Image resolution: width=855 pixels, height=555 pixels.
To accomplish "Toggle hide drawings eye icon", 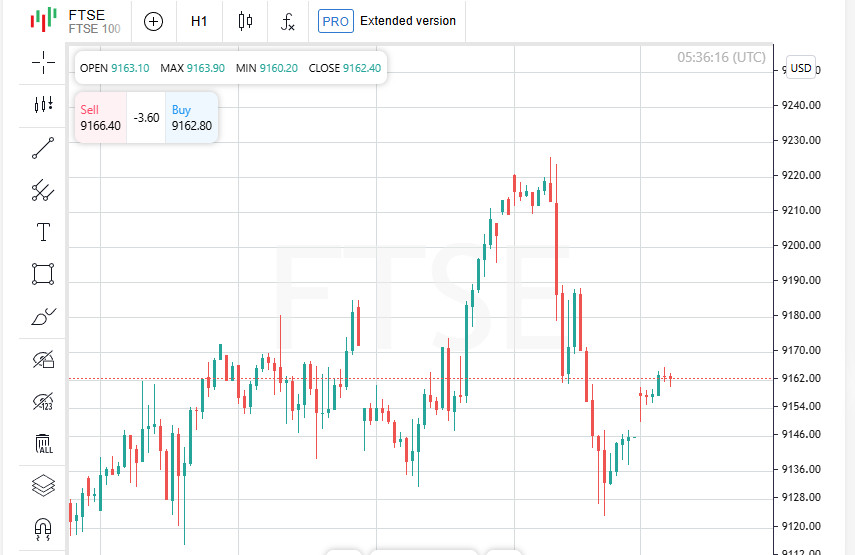I will [x=43, y=359].
